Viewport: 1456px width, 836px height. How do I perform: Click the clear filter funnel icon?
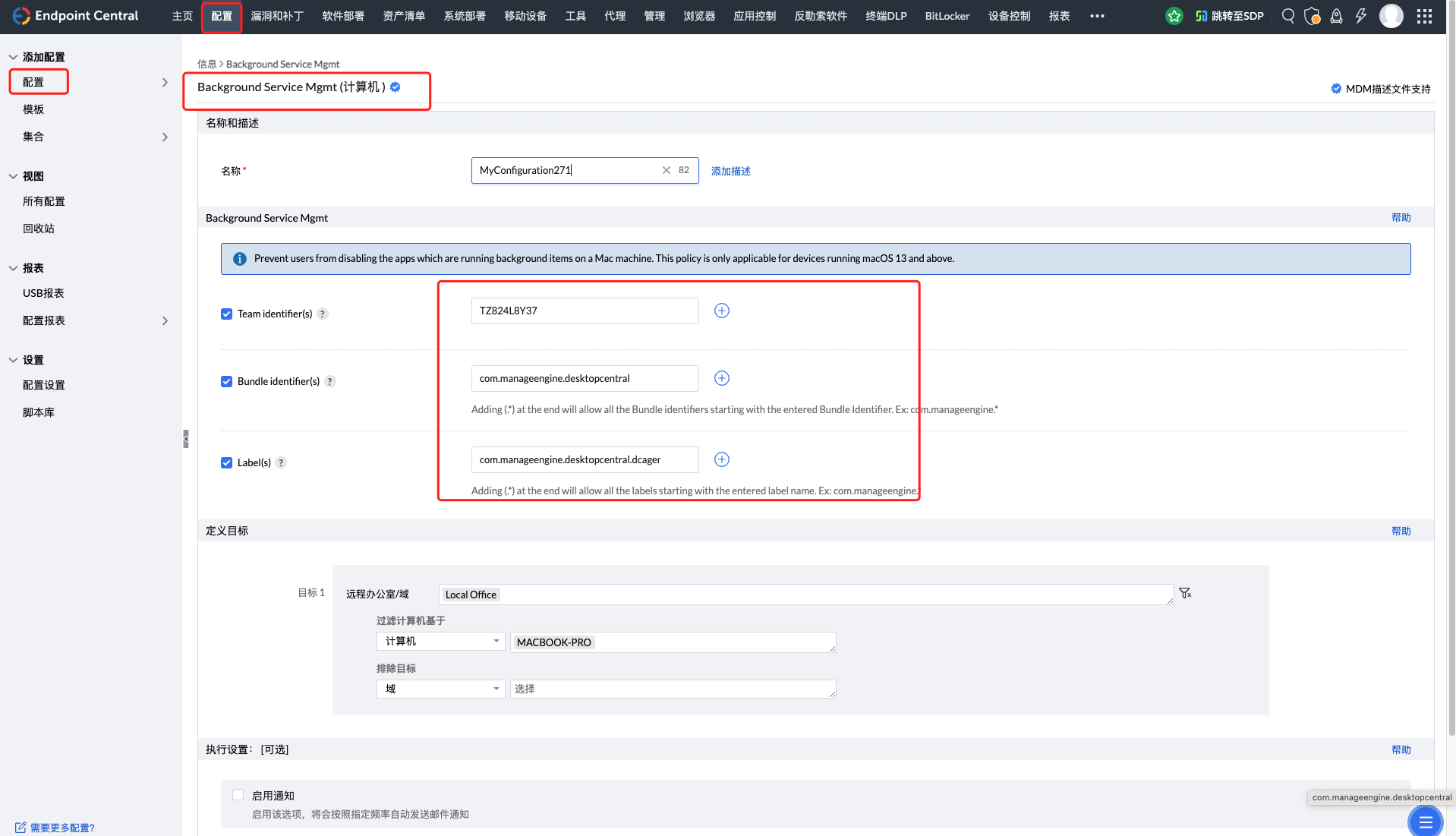click(1185, 593)
